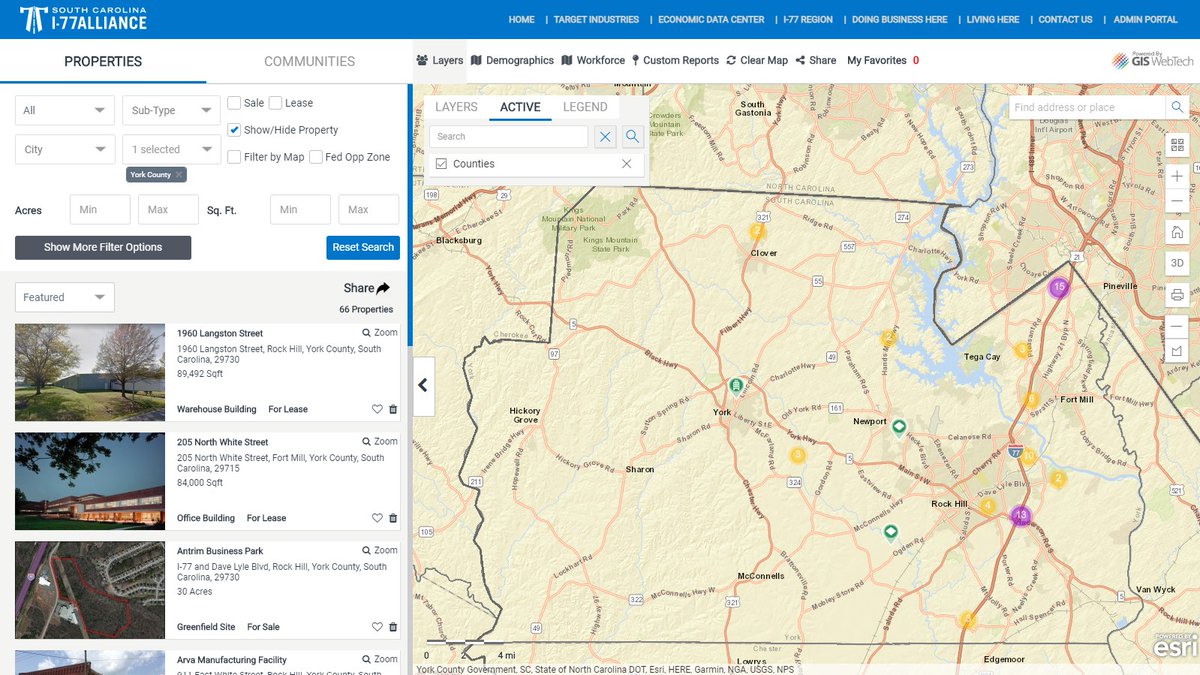Zoom in on the map with plus
The height and width of the screenshot is (675, 1200).
[1177, 176]
